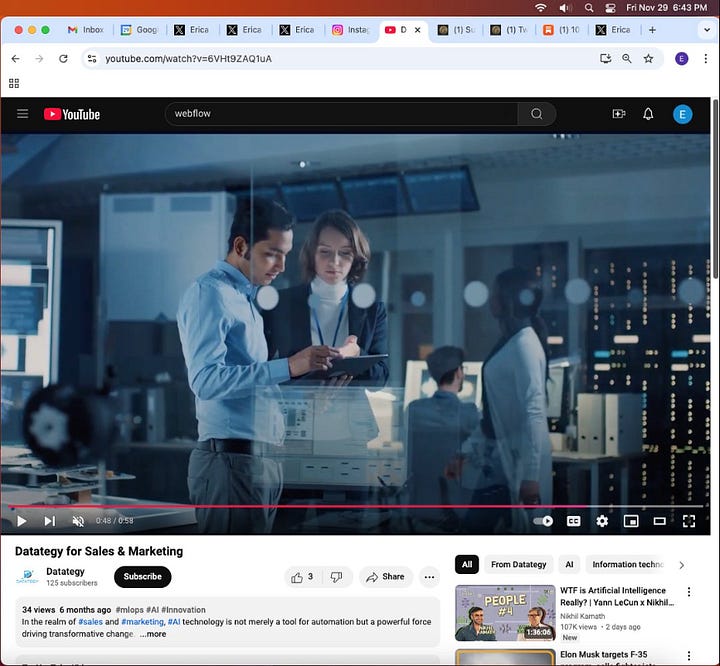The width and height of the screenshot is (720, 666).
Task: Open the apps grid in bookmarks bar
Action: pyautogui.click(x=14, y=83)
